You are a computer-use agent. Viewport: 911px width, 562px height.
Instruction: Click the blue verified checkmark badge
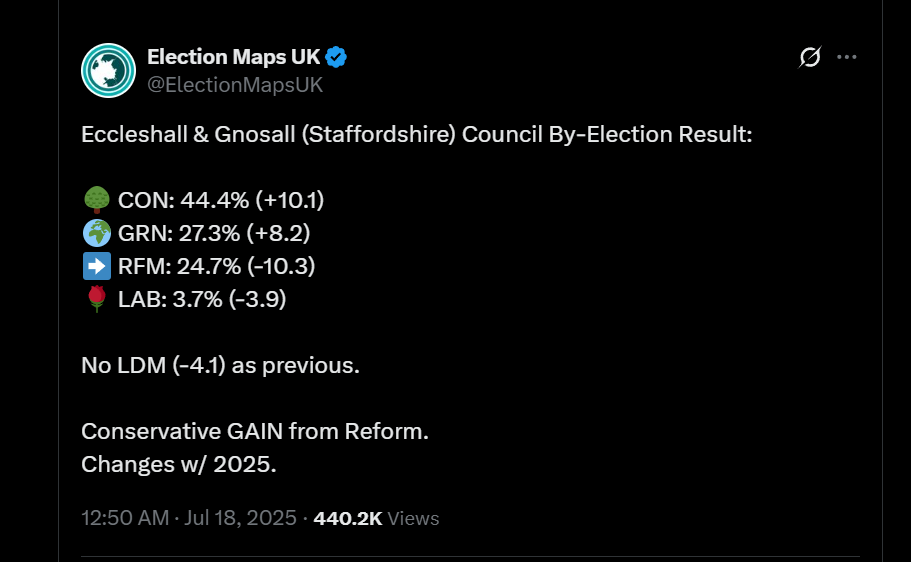pyautogui.click(x=336, y=57)
